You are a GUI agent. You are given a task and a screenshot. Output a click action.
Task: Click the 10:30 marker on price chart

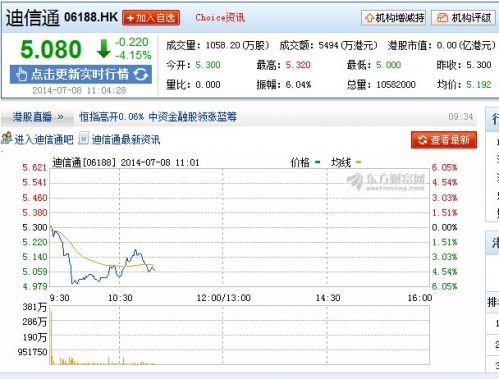point(120,298)
